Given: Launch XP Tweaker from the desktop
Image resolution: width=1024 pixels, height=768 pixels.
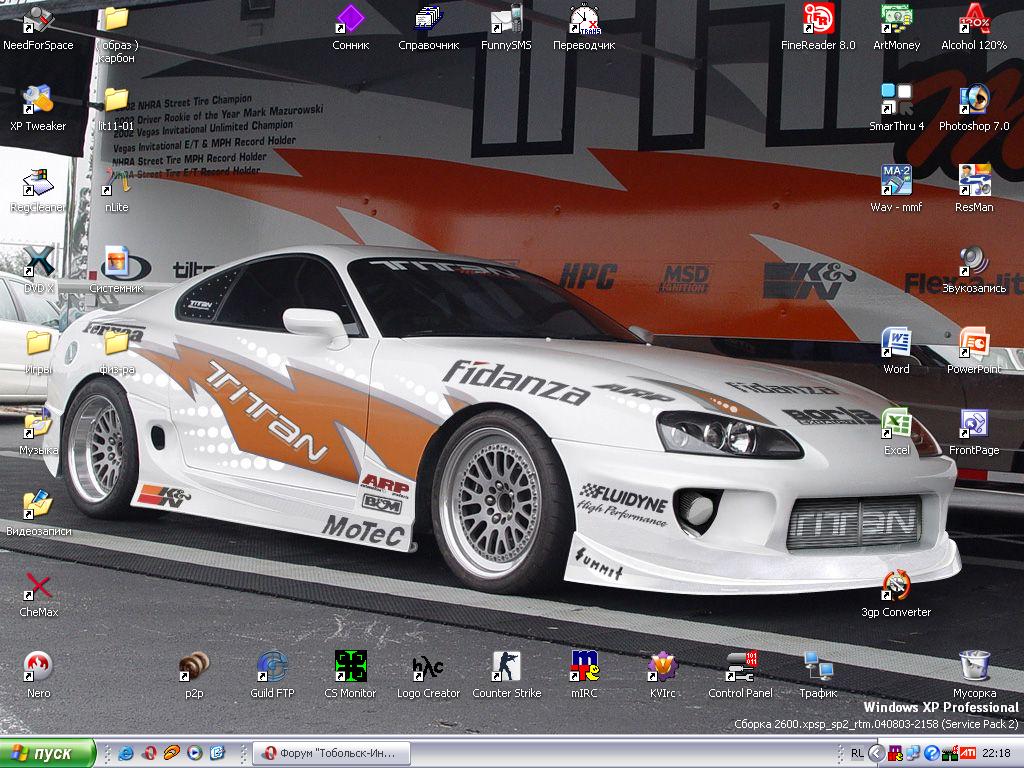Looking at the screenshot, I should [38, 109].
